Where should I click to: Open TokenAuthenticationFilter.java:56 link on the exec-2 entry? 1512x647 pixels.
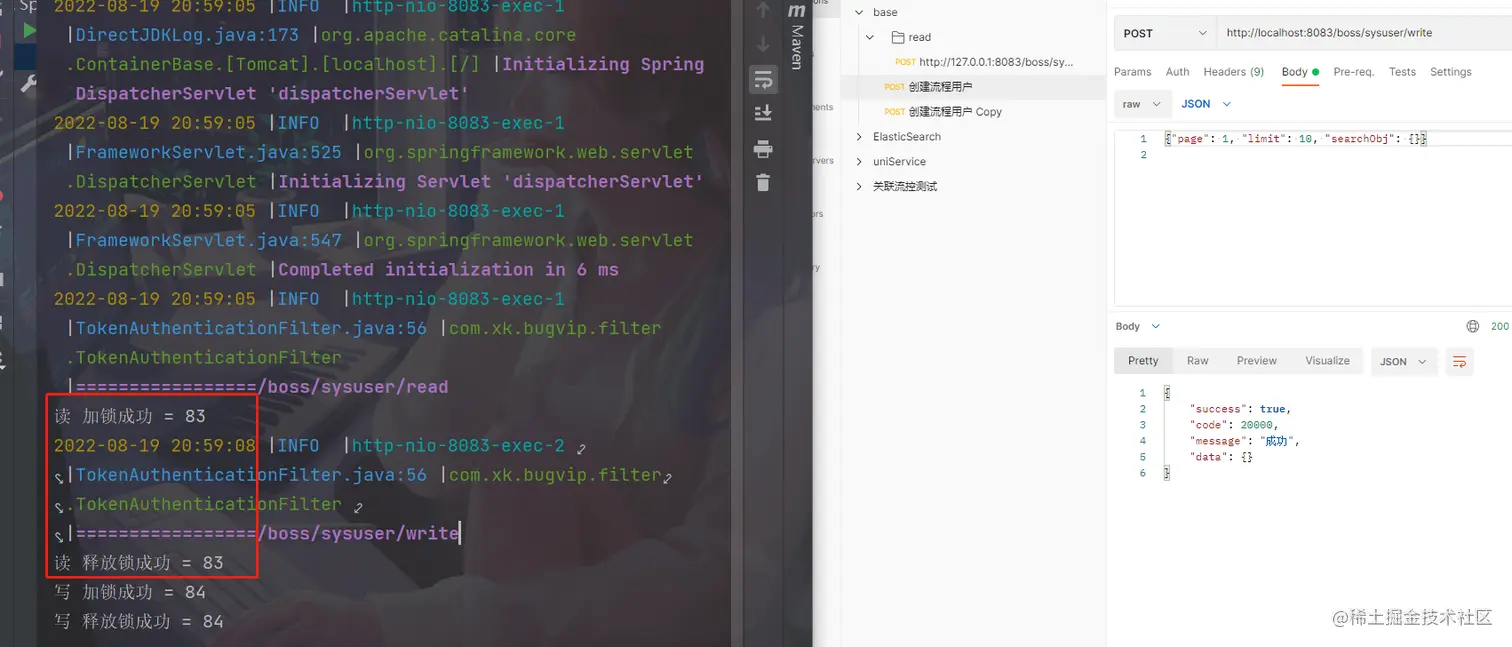251,475
